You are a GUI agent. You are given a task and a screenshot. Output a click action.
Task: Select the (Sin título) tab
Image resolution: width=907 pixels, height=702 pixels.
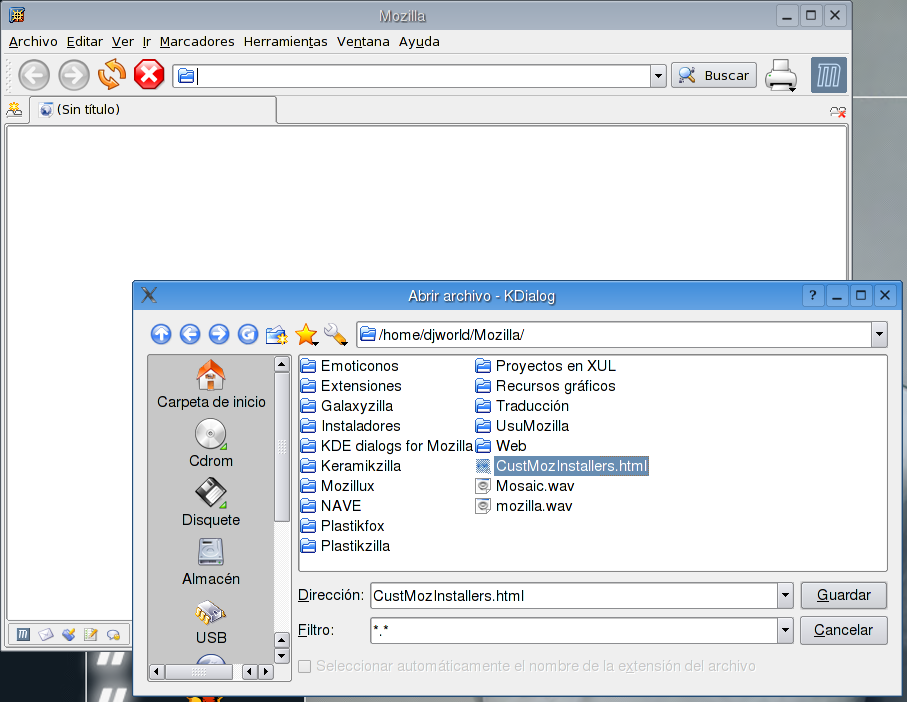click(x=153, y=110)
